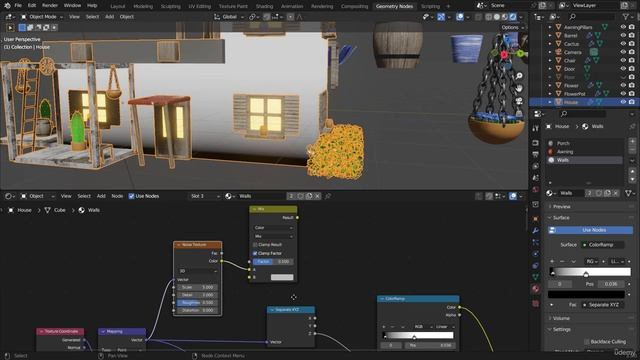The width and height of the screenshot is (640, 360).
Task: Toggle camera view icon in viewport
Action: [519, 100]
